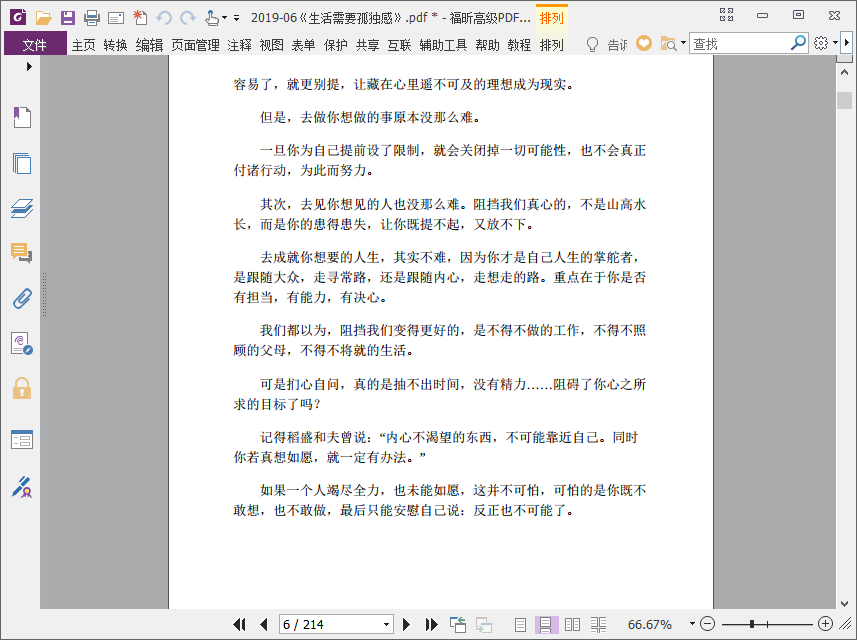Expand the navigation panel arrow
Viewport: 857px width, 640px height.
[x=30, y=67]
